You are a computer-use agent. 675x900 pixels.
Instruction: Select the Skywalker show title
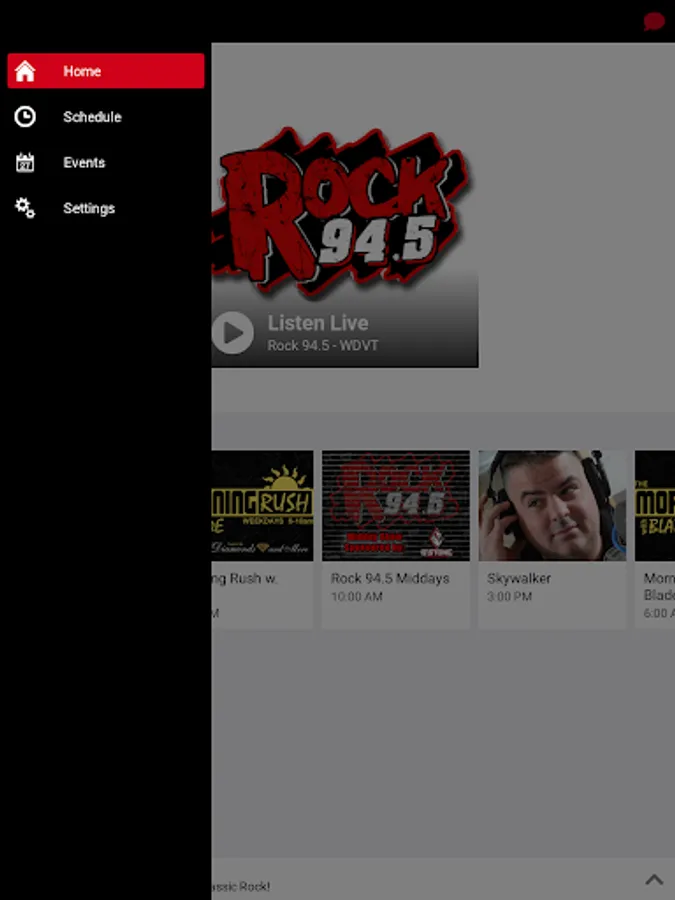519,579
